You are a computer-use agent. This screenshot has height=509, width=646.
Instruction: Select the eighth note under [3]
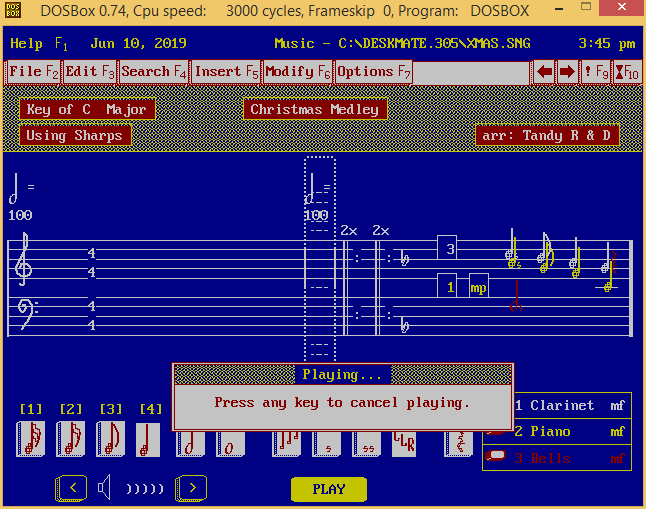[x=110, y=439]
